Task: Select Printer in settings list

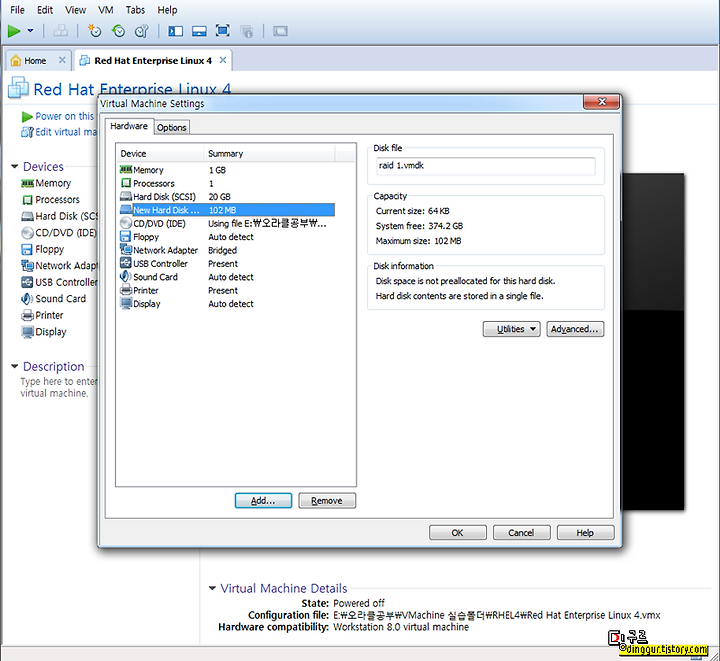Action: [x=227, y=290]
